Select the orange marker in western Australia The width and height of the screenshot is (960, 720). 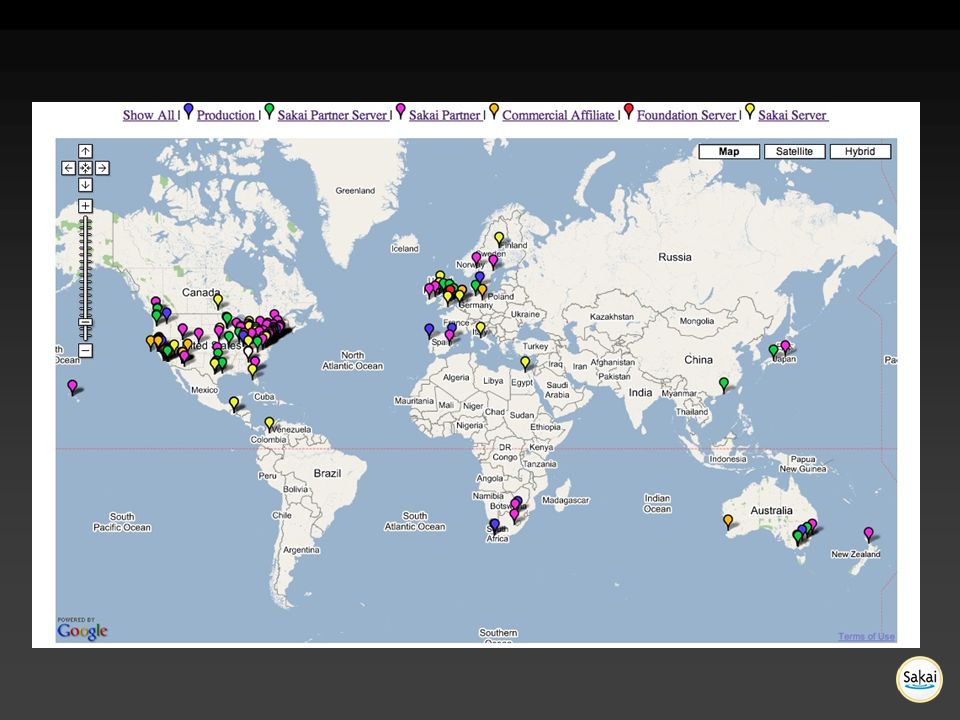728,522
